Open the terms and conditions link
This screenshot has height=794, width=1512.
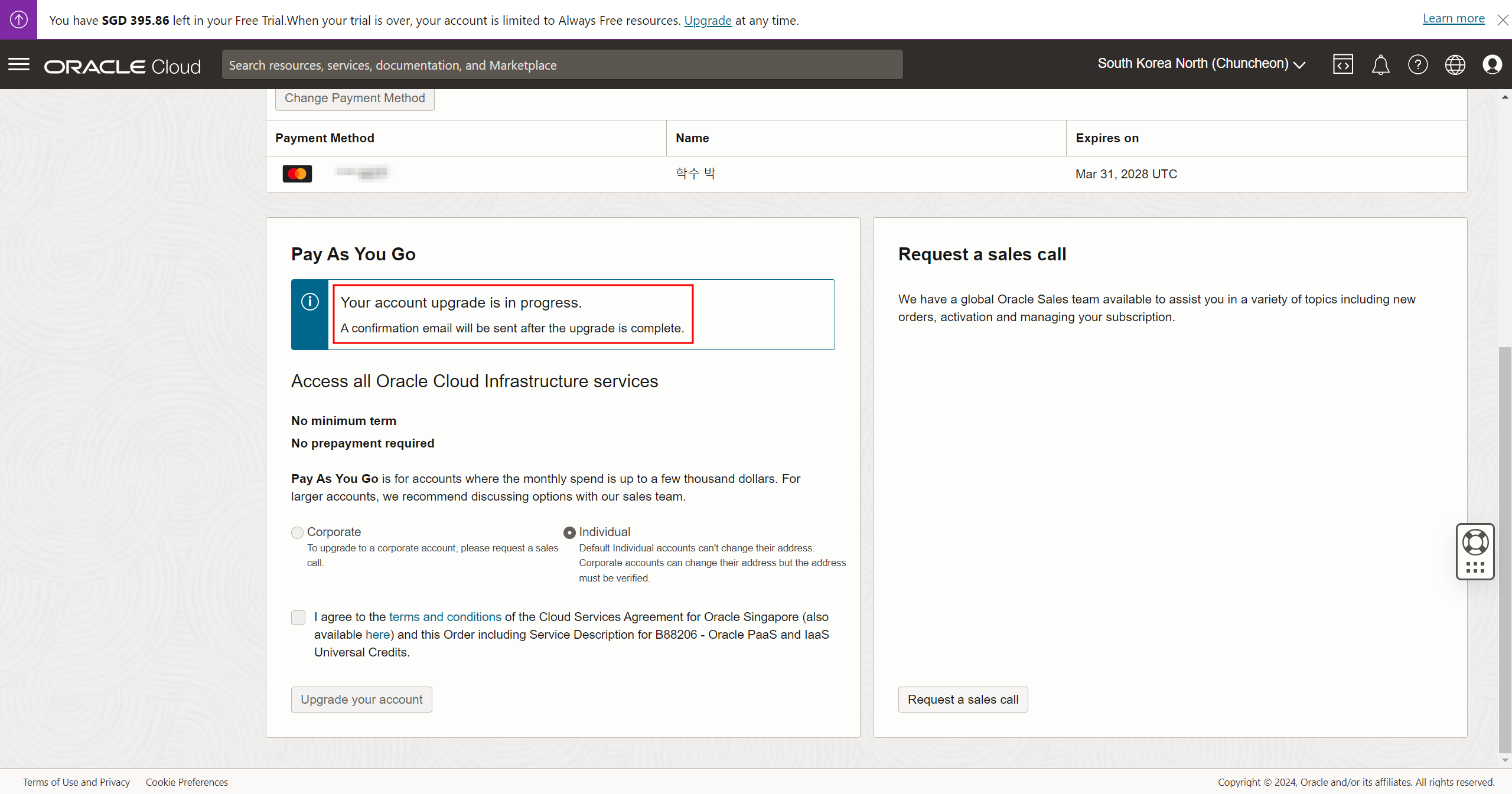(x=445, y=617)
